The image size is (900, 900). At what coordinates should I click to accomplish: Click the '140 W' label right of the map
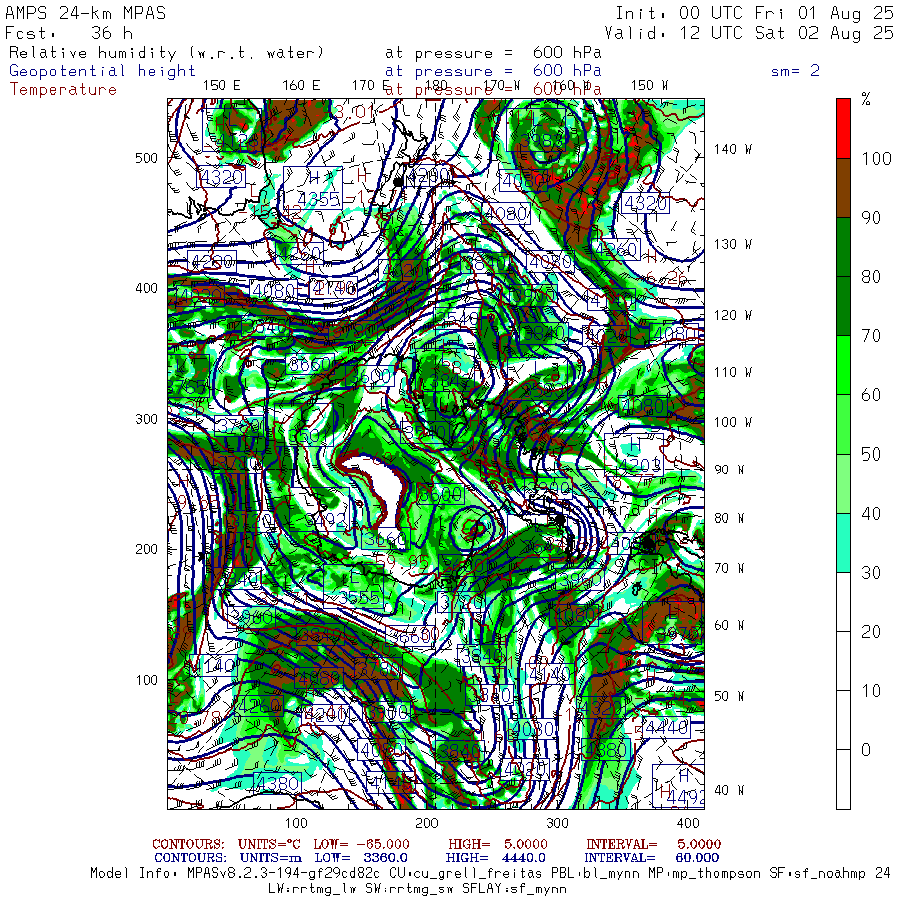click(x=733, y=149)
